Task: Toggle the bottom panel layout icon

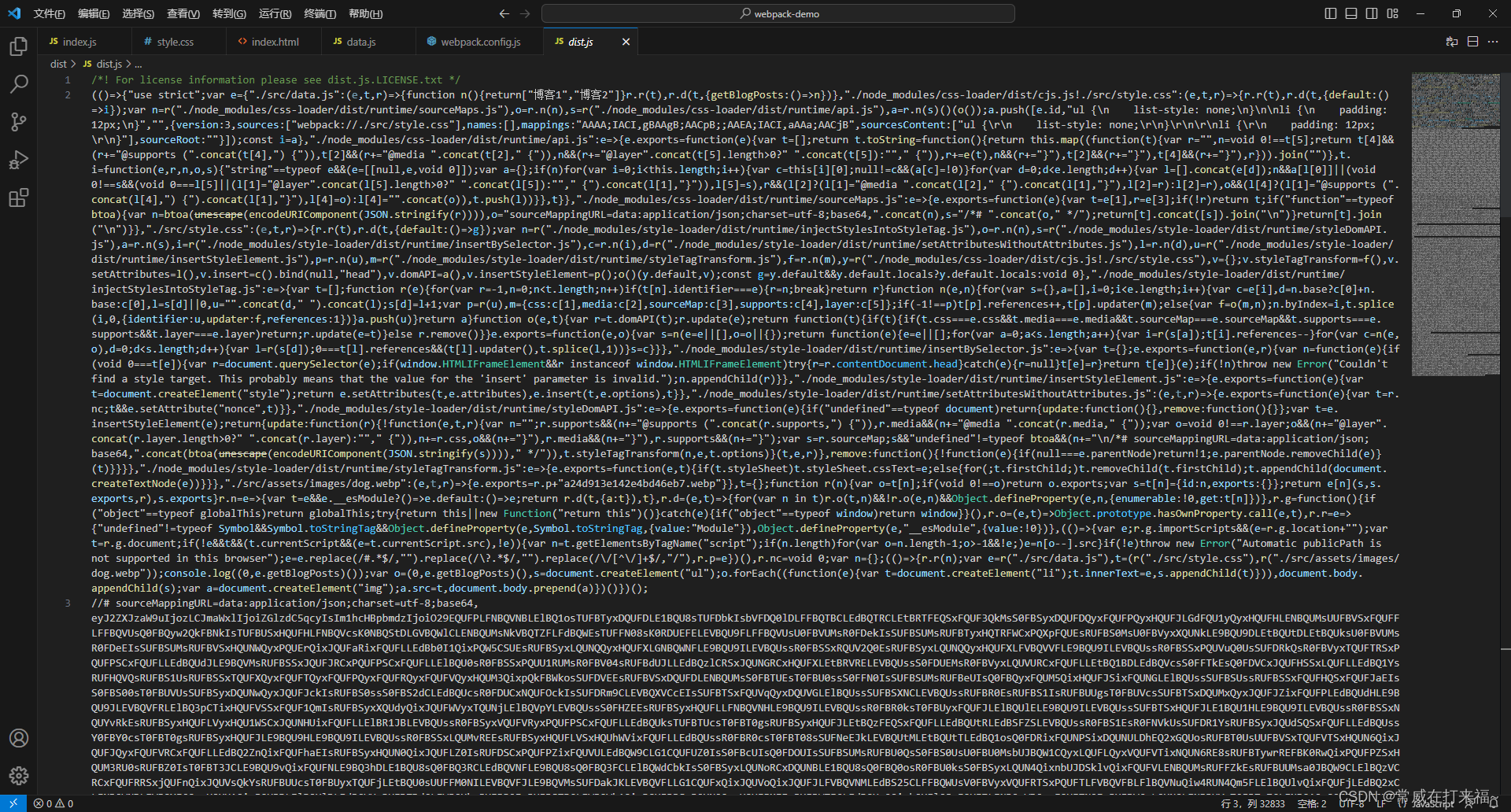Action: [x=1351, y=13]
